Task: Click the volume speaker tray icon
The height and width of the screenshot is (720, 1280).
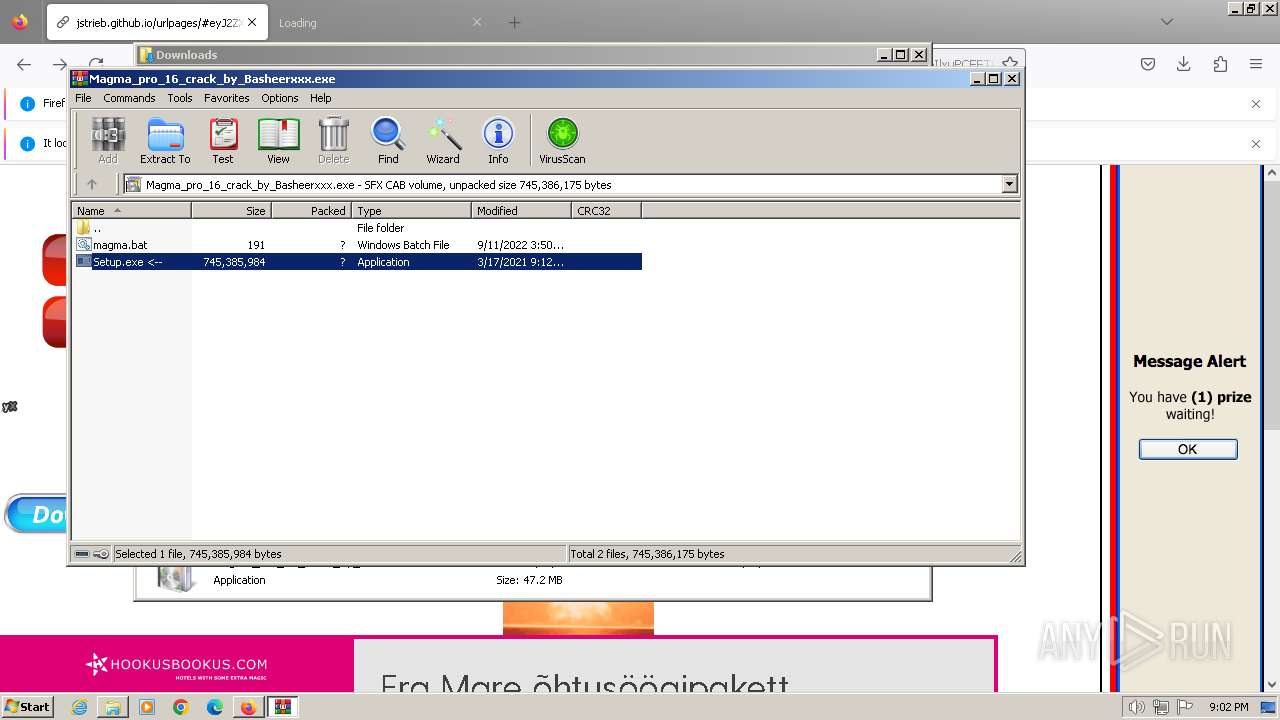Action: (1137, 707)
